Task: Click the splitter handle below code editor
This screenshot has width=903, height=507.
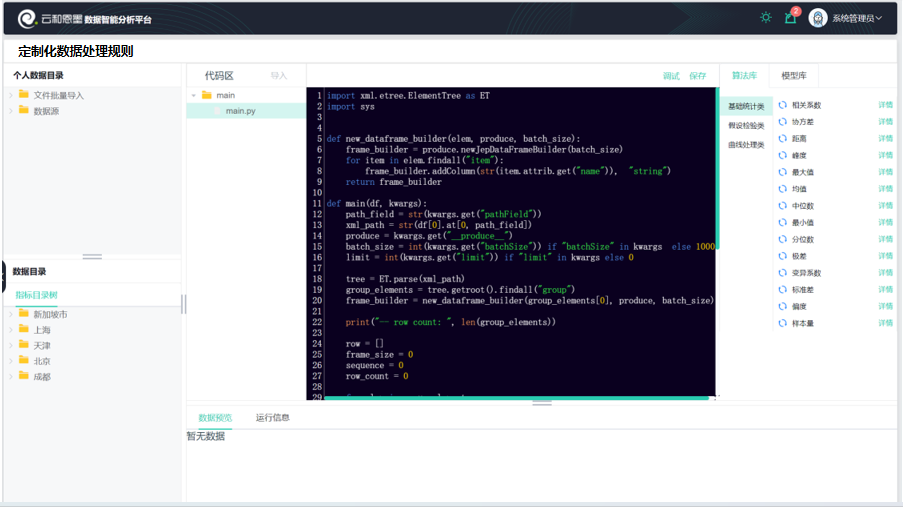Action: [x=542, y=403]
